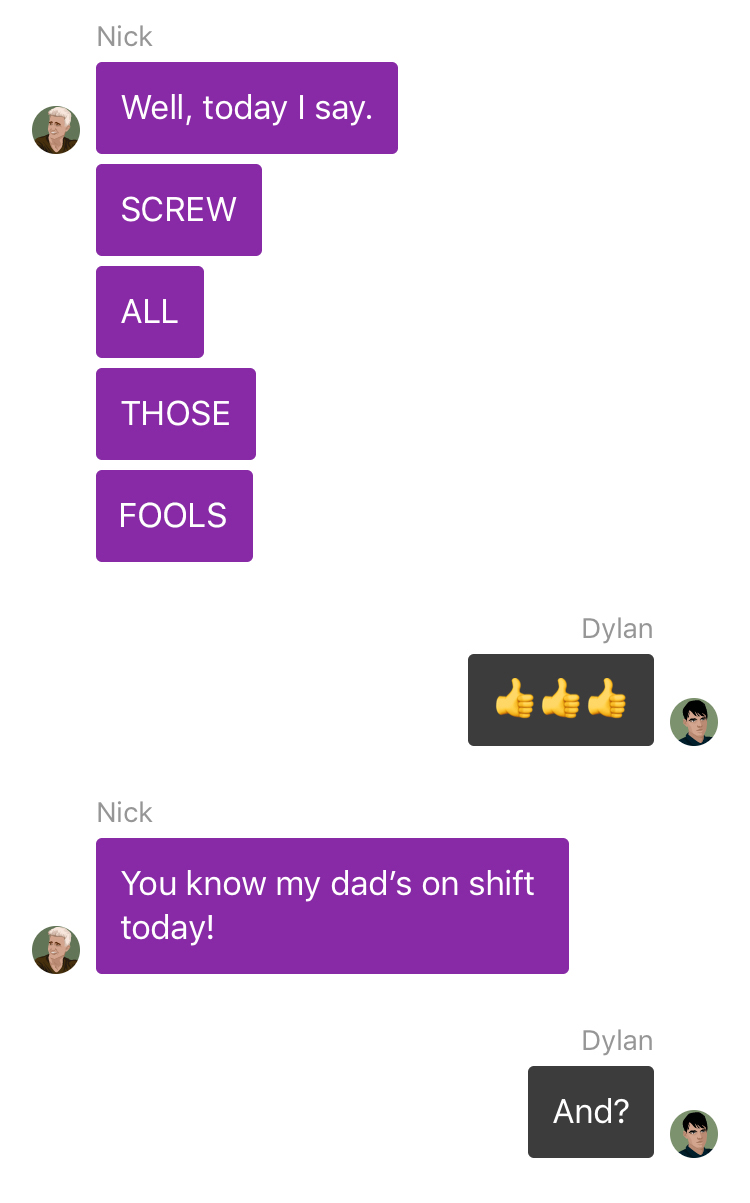Select Dylan's 'And?' message bubble

click(591, 1112)
